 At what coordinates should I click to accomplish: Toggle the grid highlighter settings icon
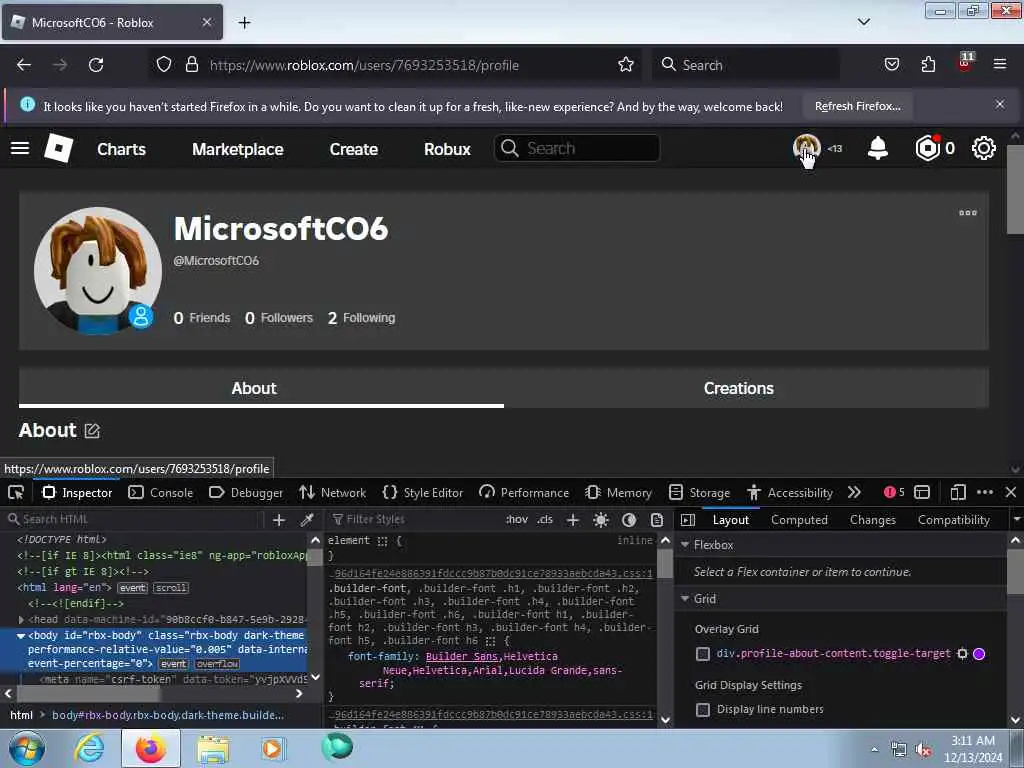click(x=962, y=654)
